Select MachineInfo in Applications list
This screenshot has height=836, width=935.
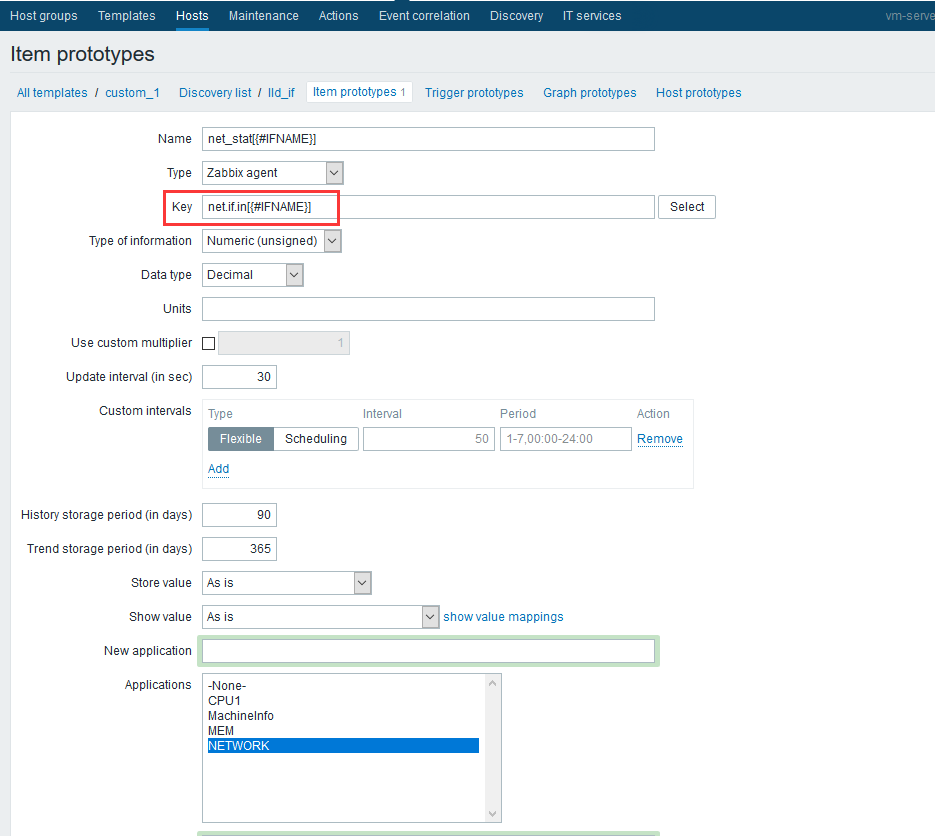343,716
